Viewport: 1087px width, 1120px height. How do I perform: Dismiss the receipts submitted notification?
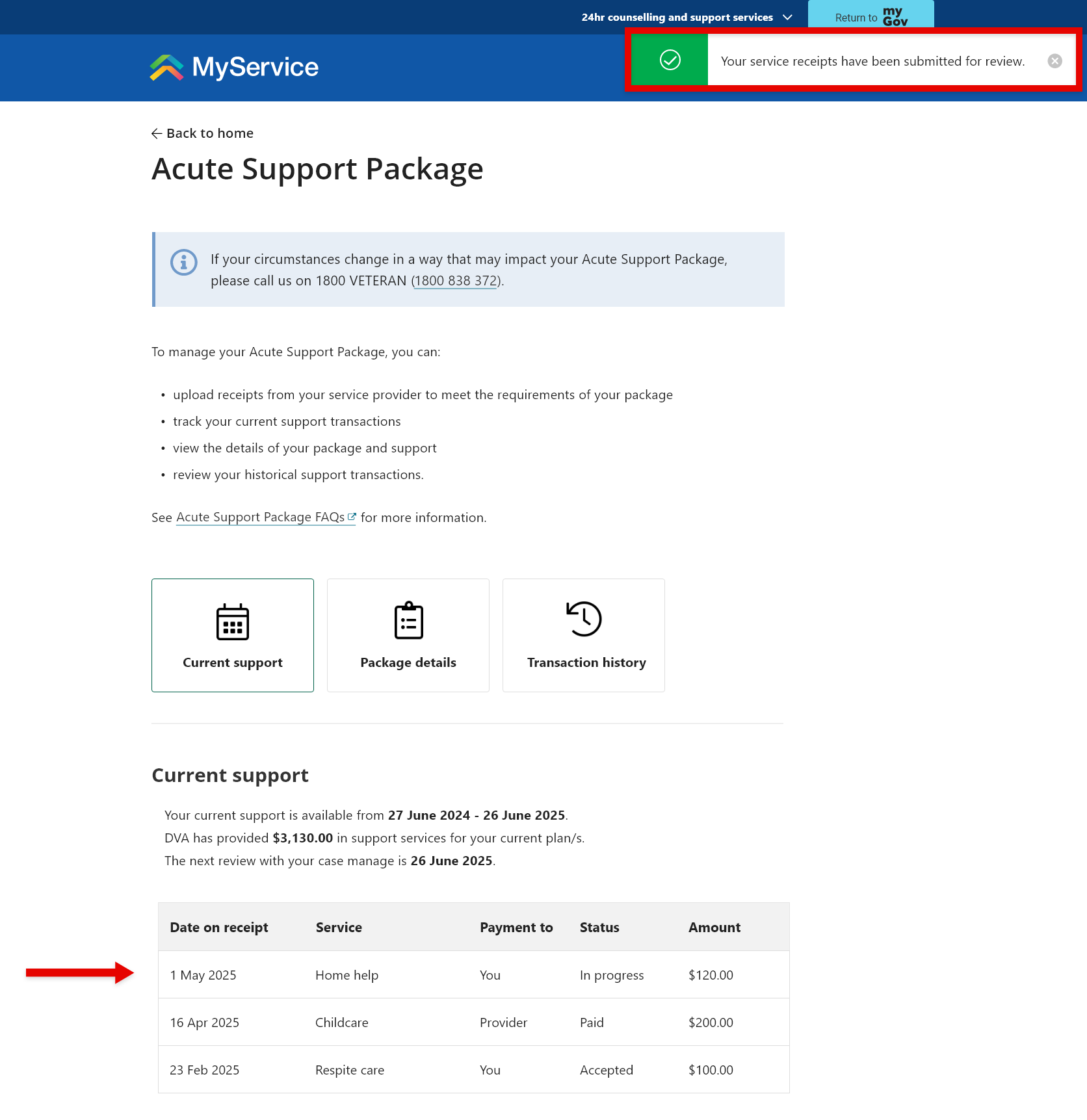click(1054, 61)
